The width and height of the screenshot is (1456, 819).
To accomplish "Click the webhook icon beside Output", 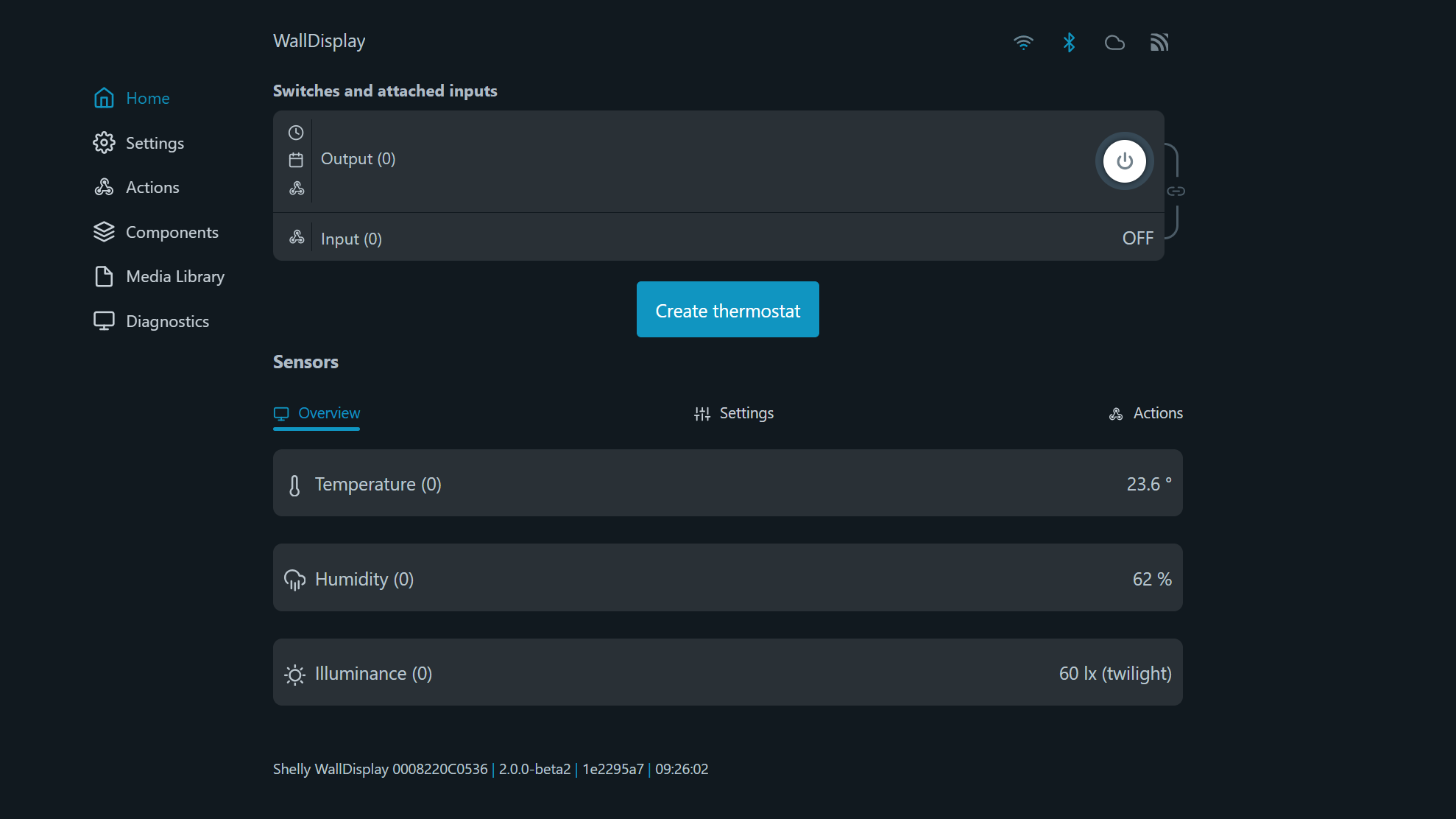I will click(296, 189).
